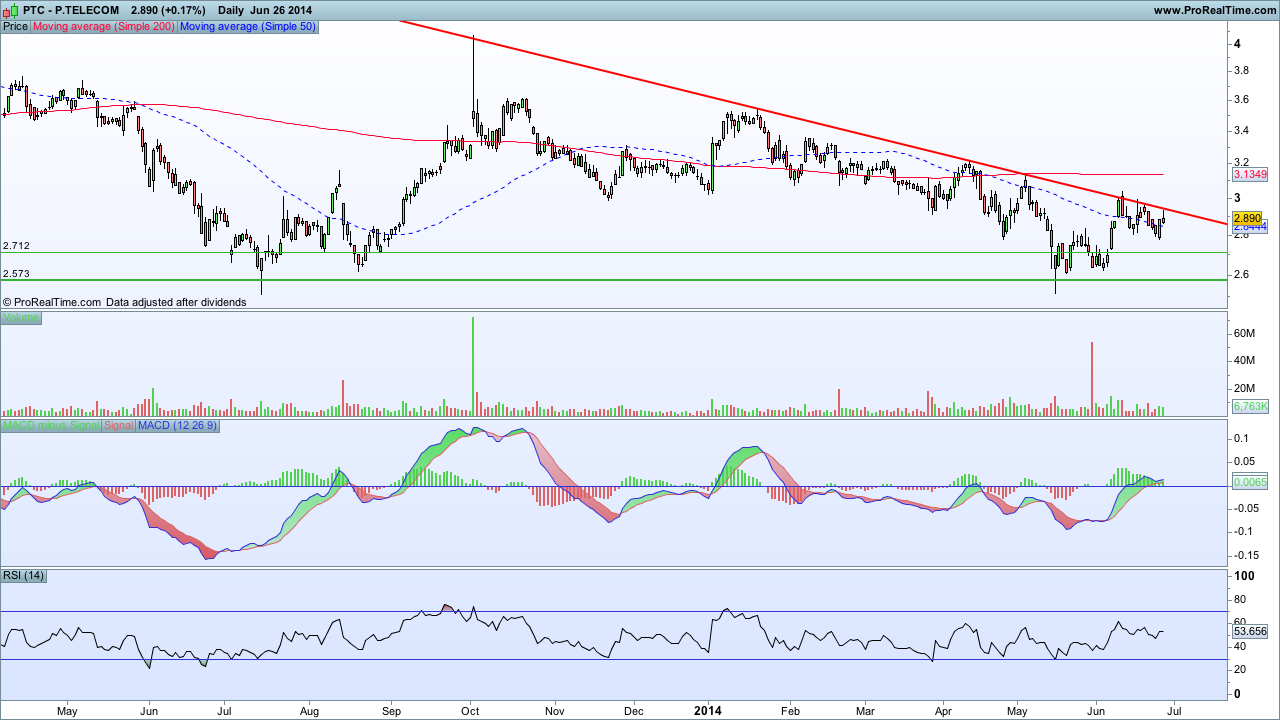Click the Price legend label
The image size is (1280, 720).
(16, 26)
